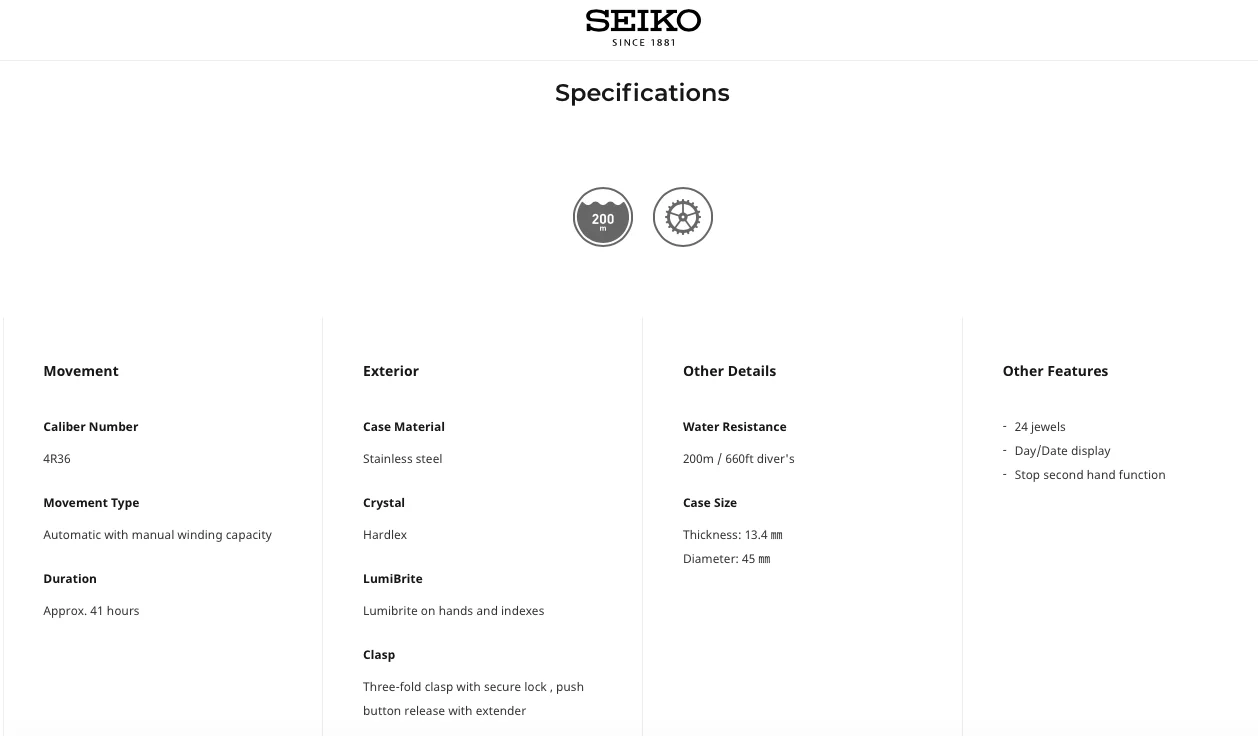Select the Other Details column heading
The width and height of the screenshot is (1258, 736).
(729, 371)
